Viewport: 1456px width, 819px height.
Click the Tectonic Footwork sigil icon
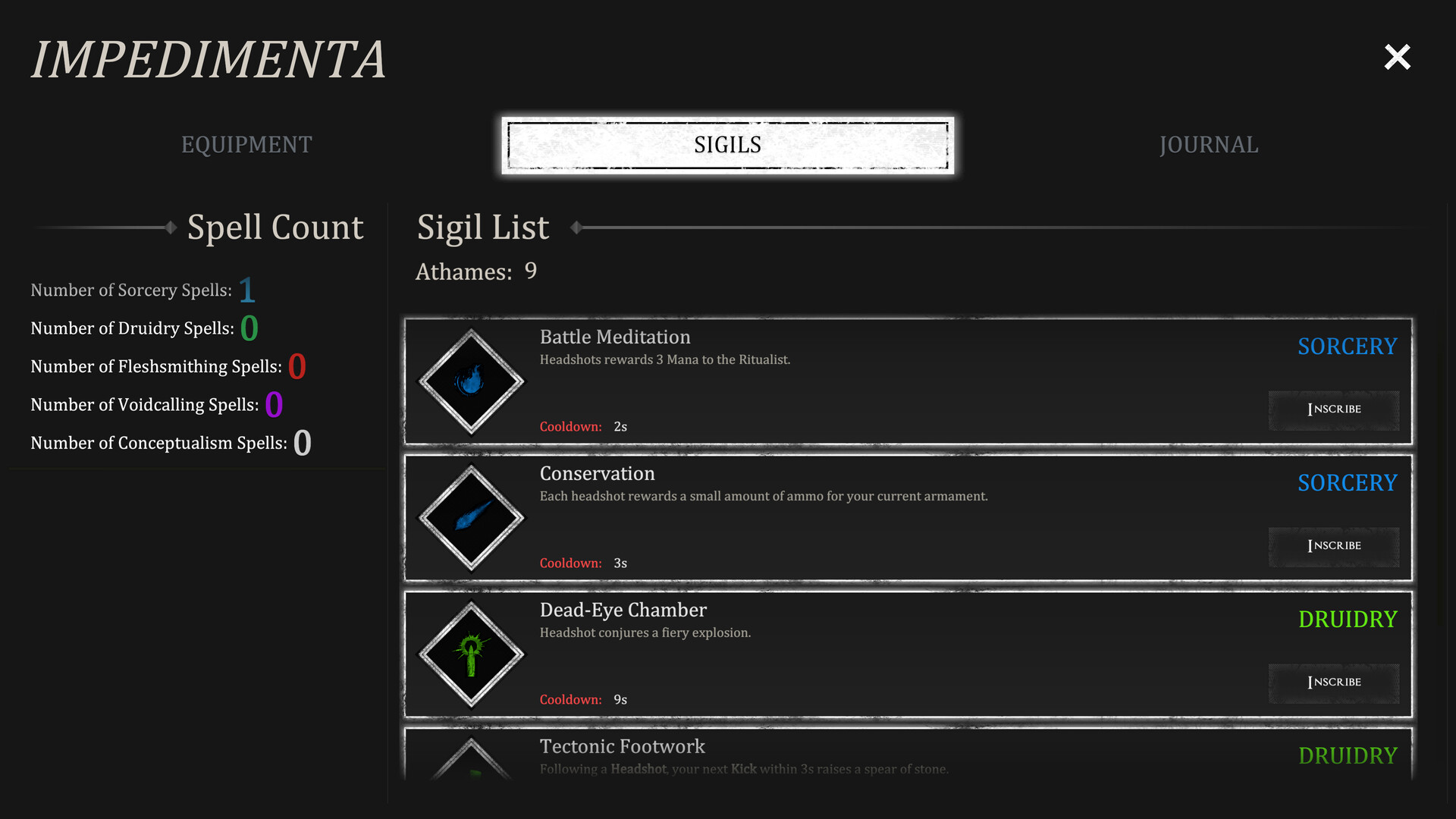(x=471, y=762)
